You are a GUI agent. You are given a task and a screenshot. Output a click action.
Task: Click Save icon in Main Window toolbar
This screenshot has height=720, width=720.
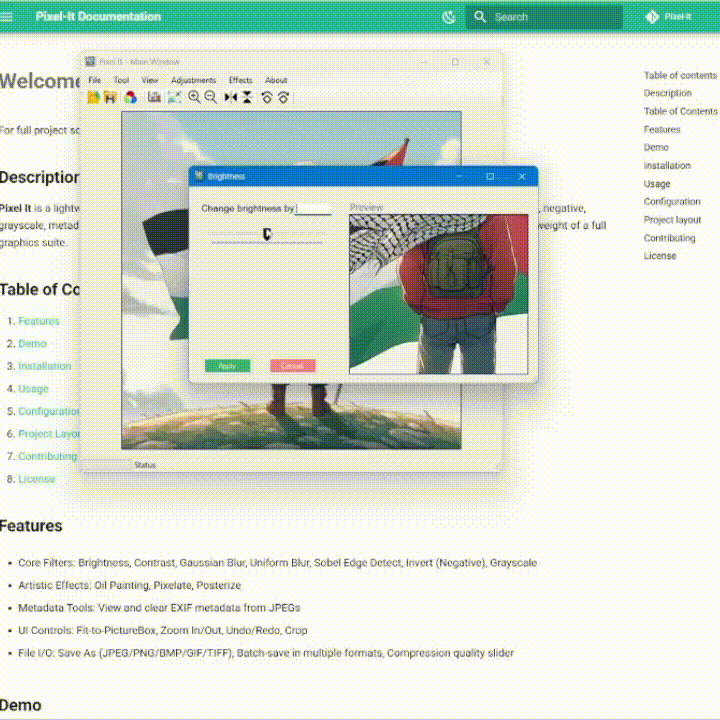tap(110, 97)
